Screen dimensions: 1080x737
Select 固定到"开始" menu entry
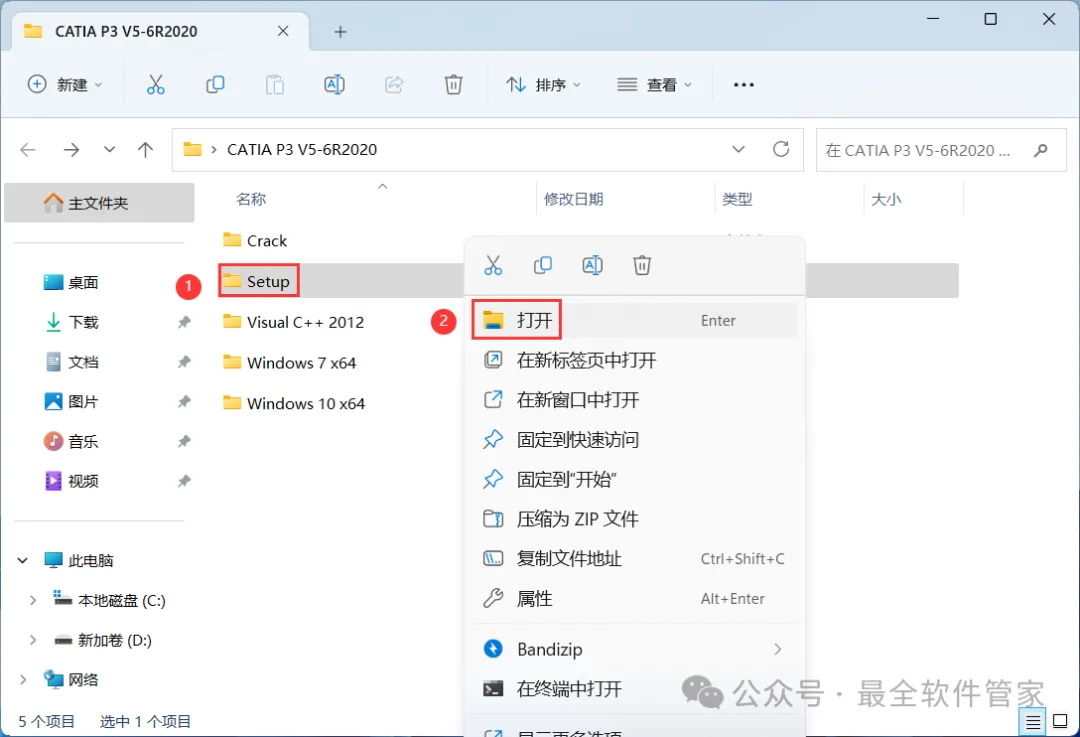tap(634, 479)
